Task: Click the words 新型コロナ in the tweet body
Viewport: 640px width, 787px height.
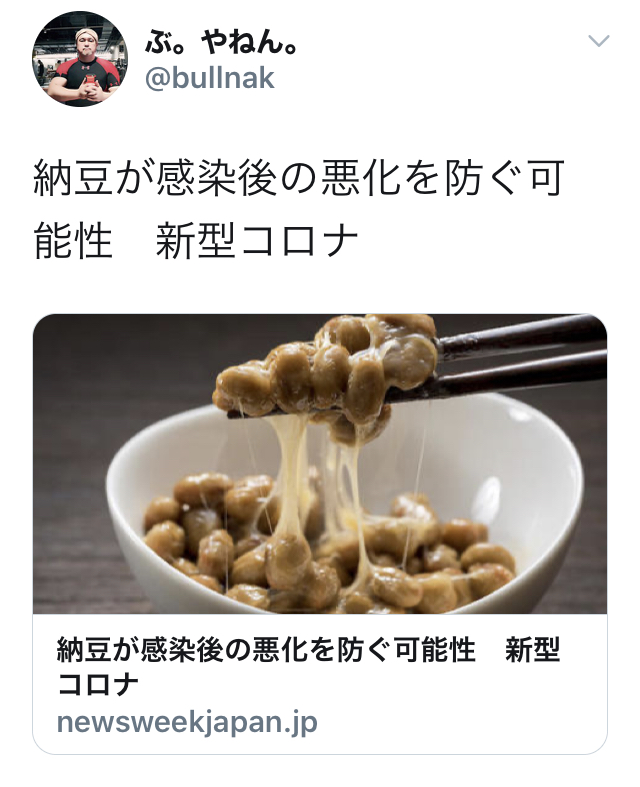Action: [x=257, y=241]
